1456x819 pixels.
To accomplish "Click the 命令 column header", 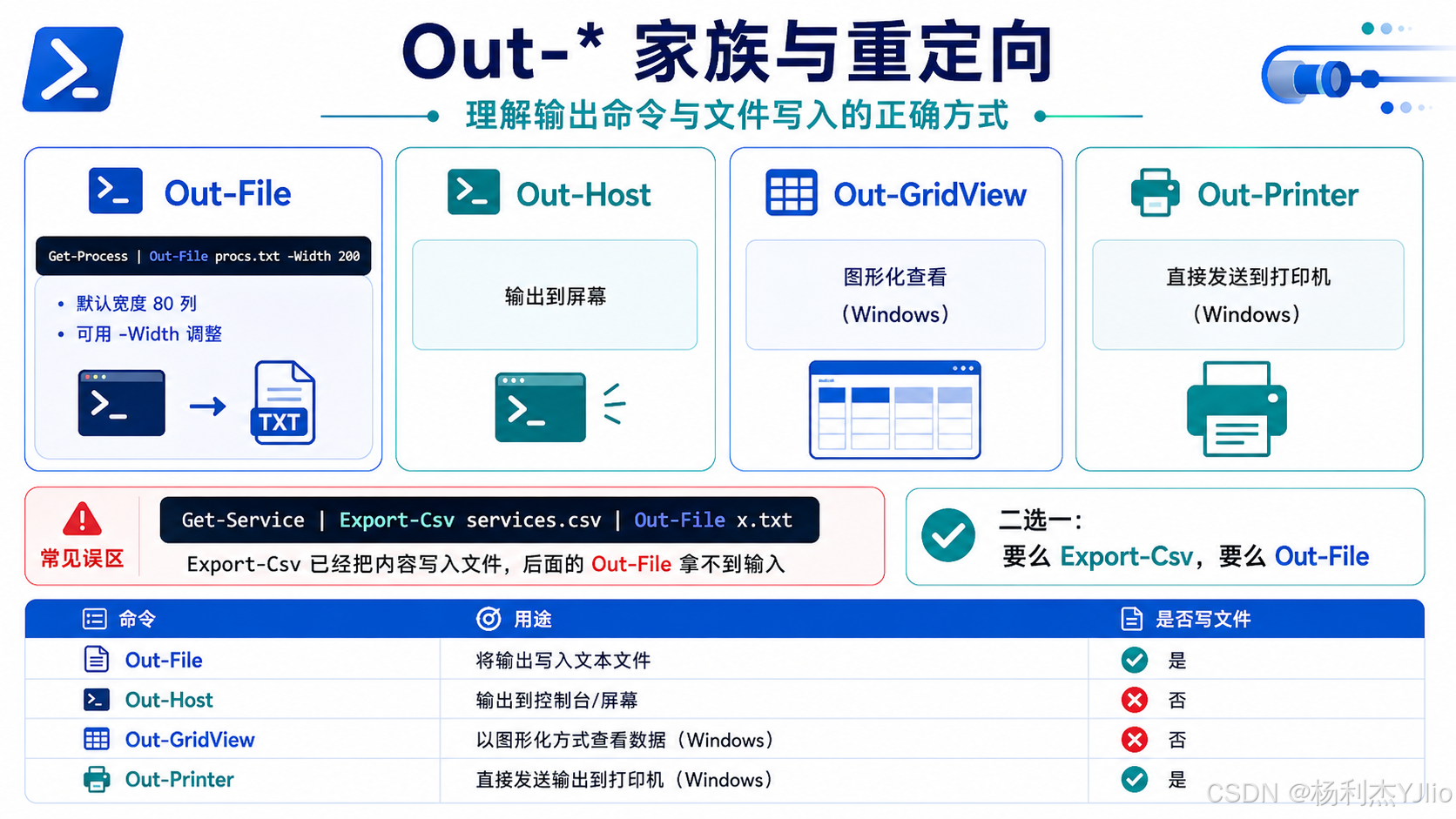I will tap(137, 619).
